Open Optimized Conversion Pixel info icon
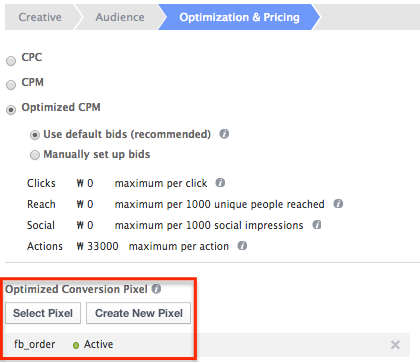The image size is (420, 362). click(156, 289)
